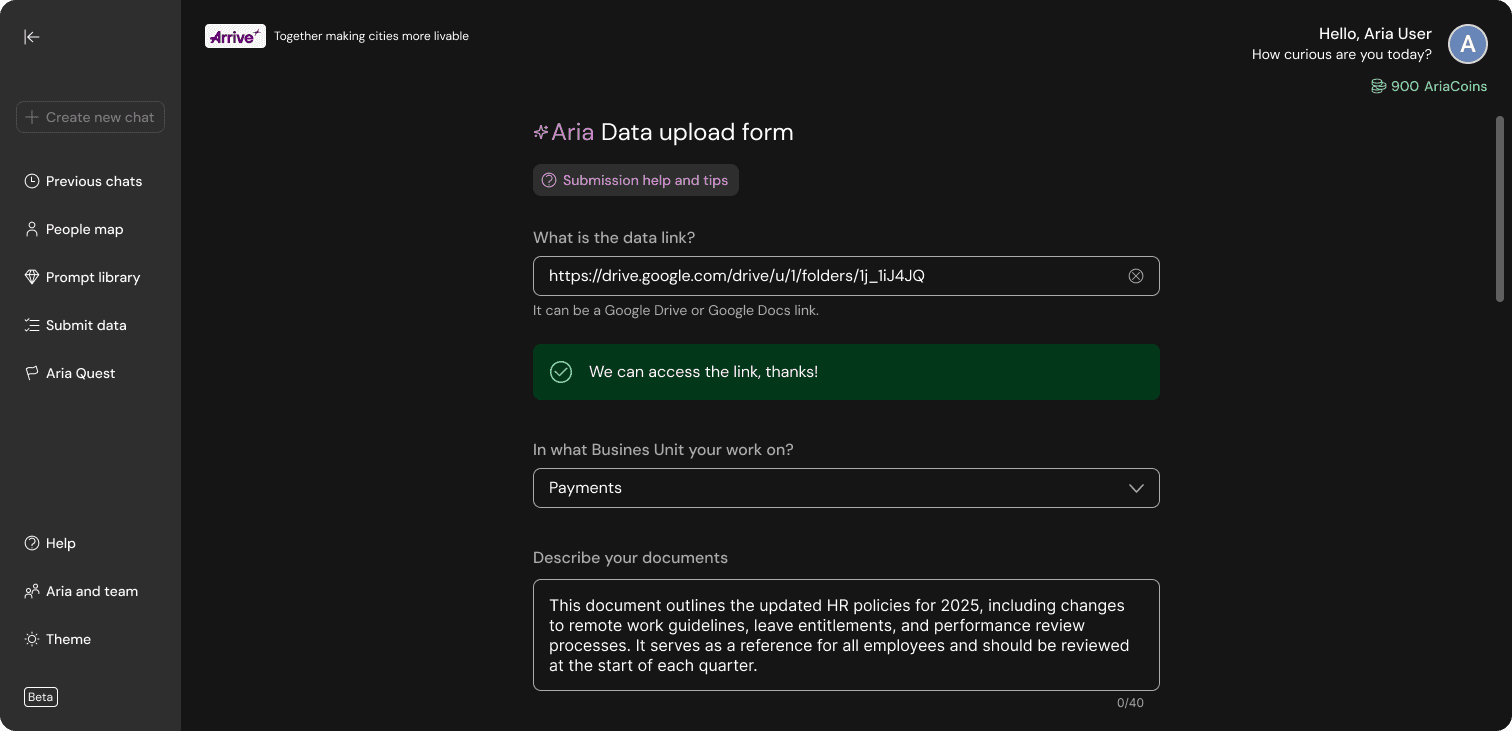Click the Previous chats clock icon
1512x731 pixels.
[x=32, y=181]
